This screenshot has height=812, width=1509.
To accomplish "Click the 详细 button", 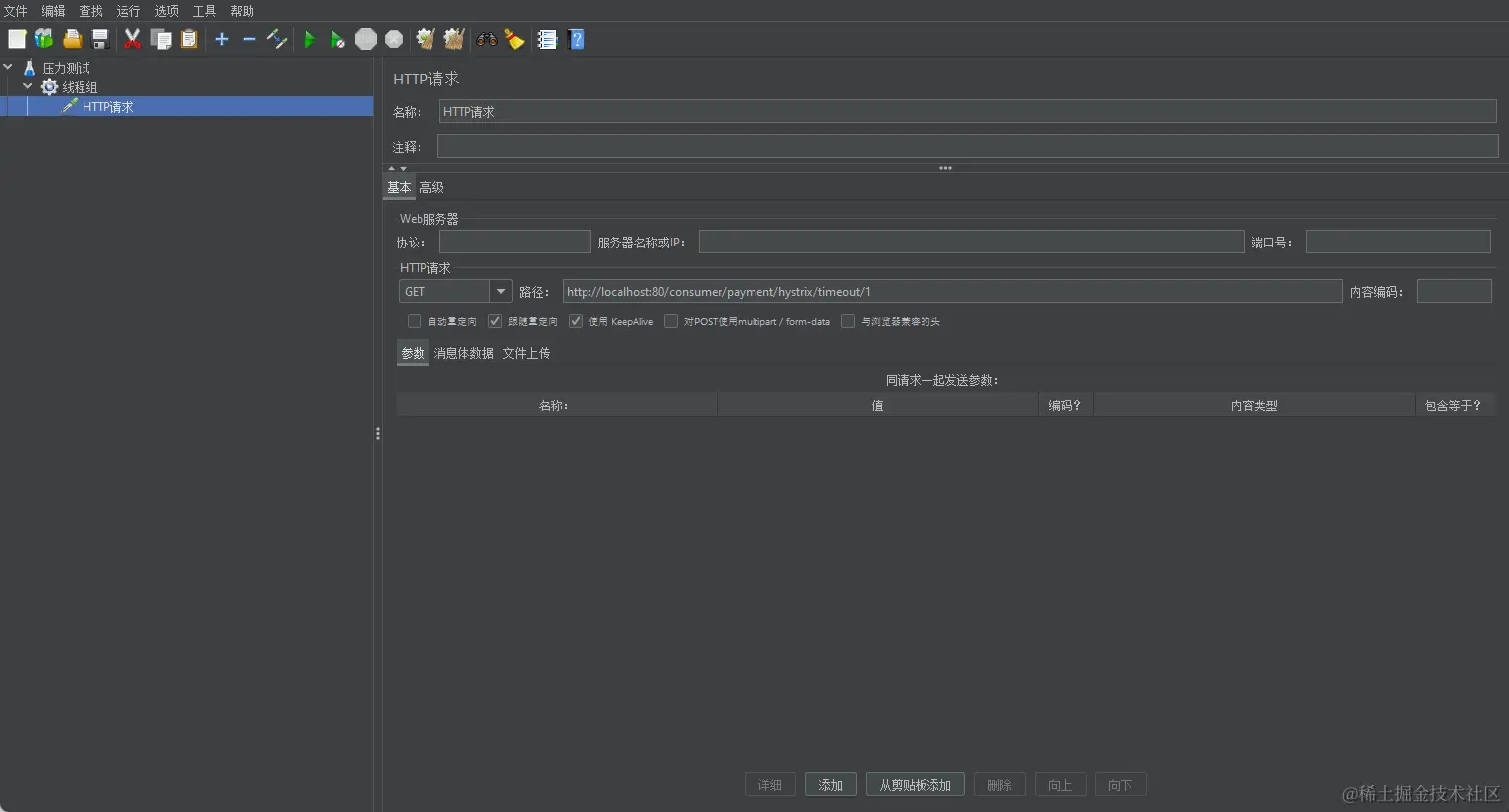I will [770, 785].
